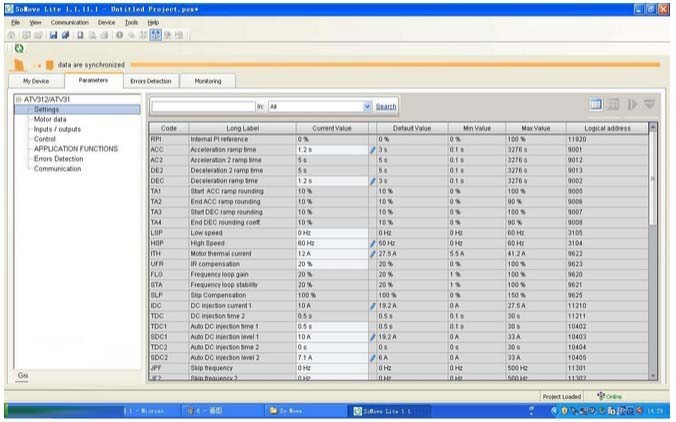Select Inputs / outputs in the tree
The image size is (676, 422).
57,129
